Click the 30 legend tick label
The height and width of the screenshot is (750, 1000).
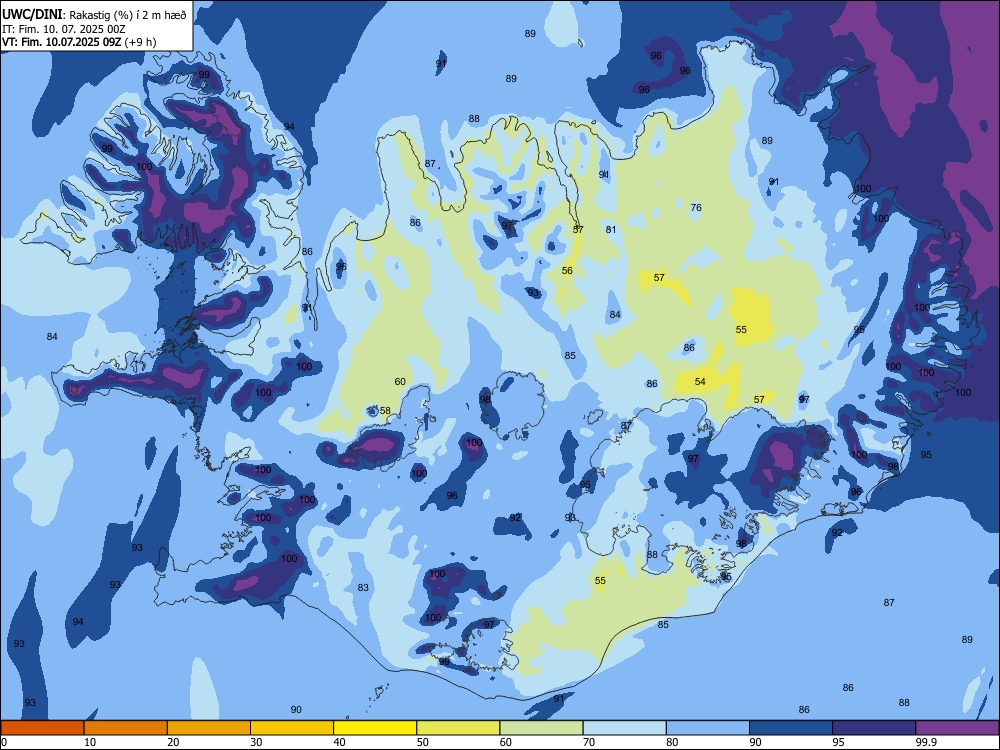(x=256, y=742)
